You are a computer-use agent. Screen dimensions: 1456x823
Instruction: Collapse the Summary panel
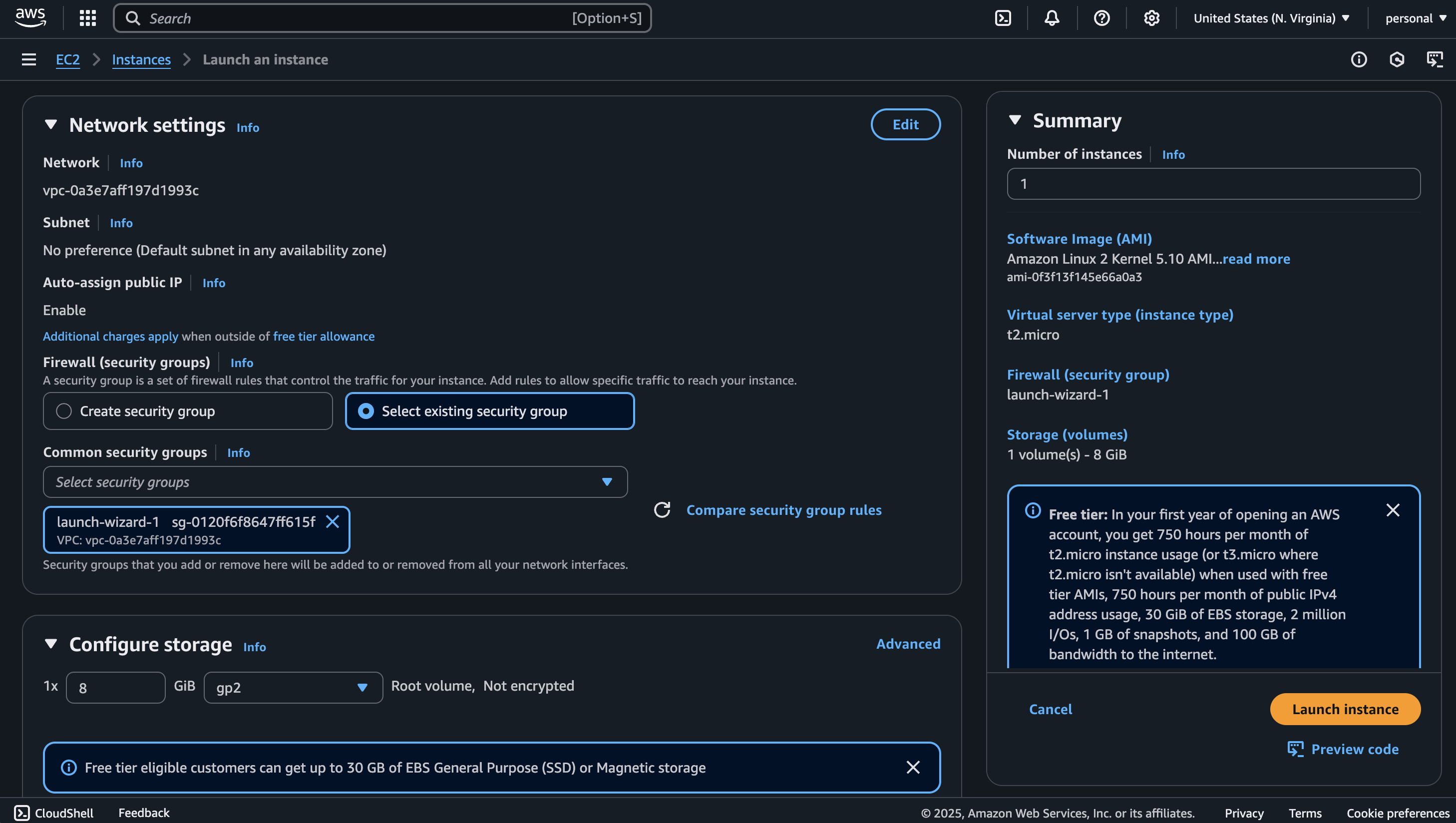[1015, 120]
